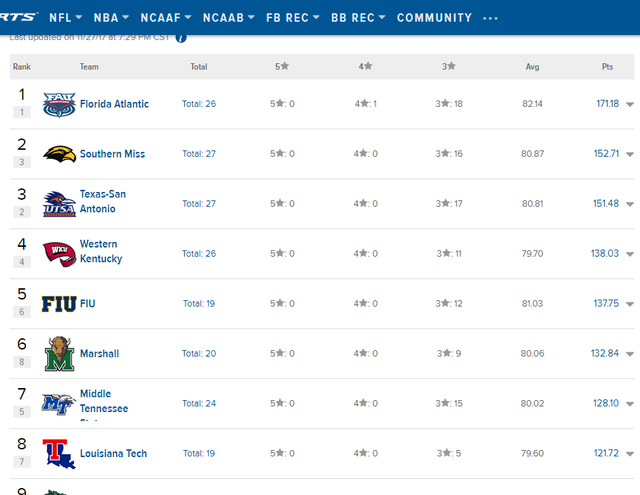The image size is (640, 495).
Task: Open Western Kentucky team link
Action: point(101,251)
